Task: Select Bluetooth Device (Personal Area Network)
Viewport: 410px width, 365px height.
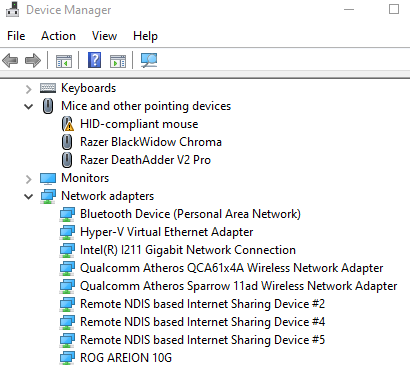Action: tap(190, 214)
